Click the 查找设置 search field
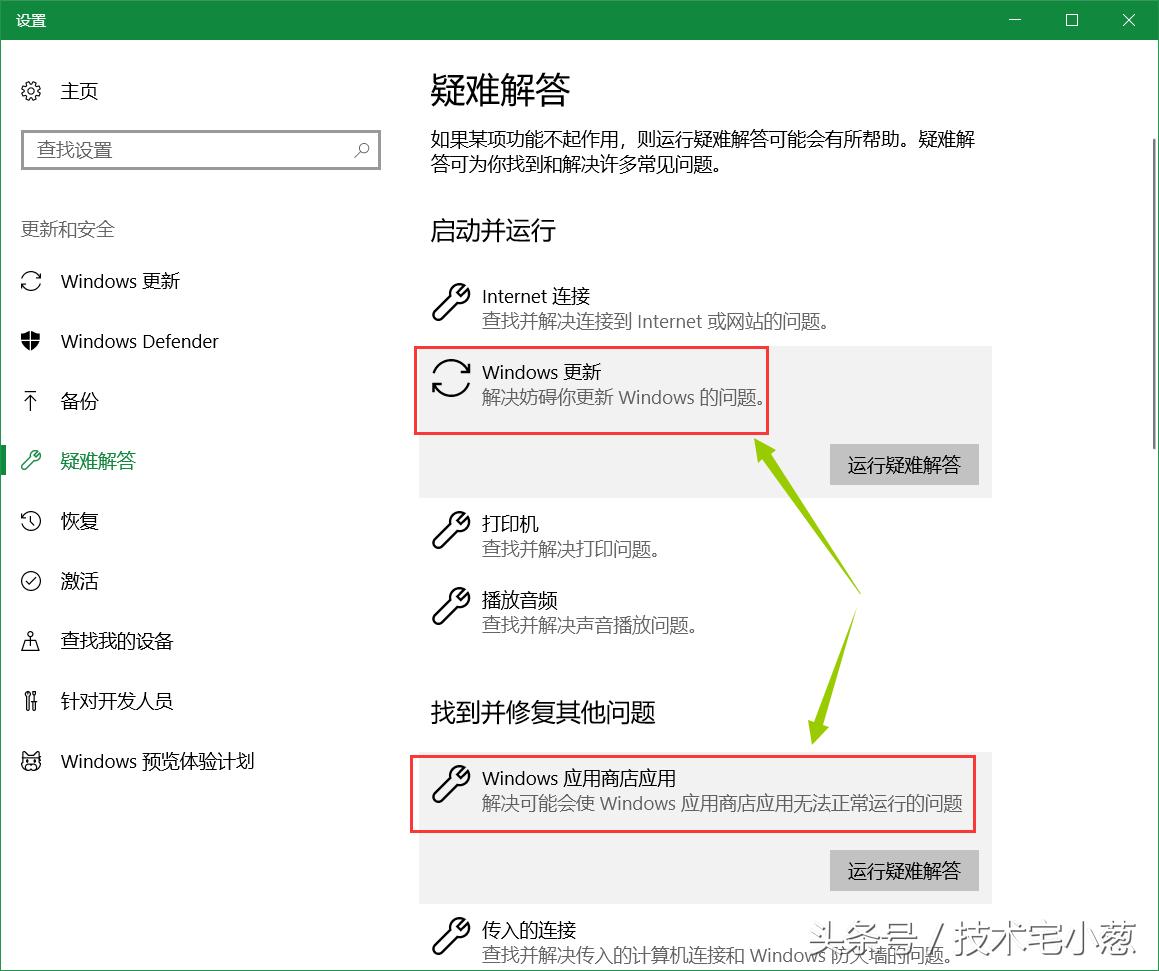Viewport: 1159px width, 971px height. click(180, 150)
